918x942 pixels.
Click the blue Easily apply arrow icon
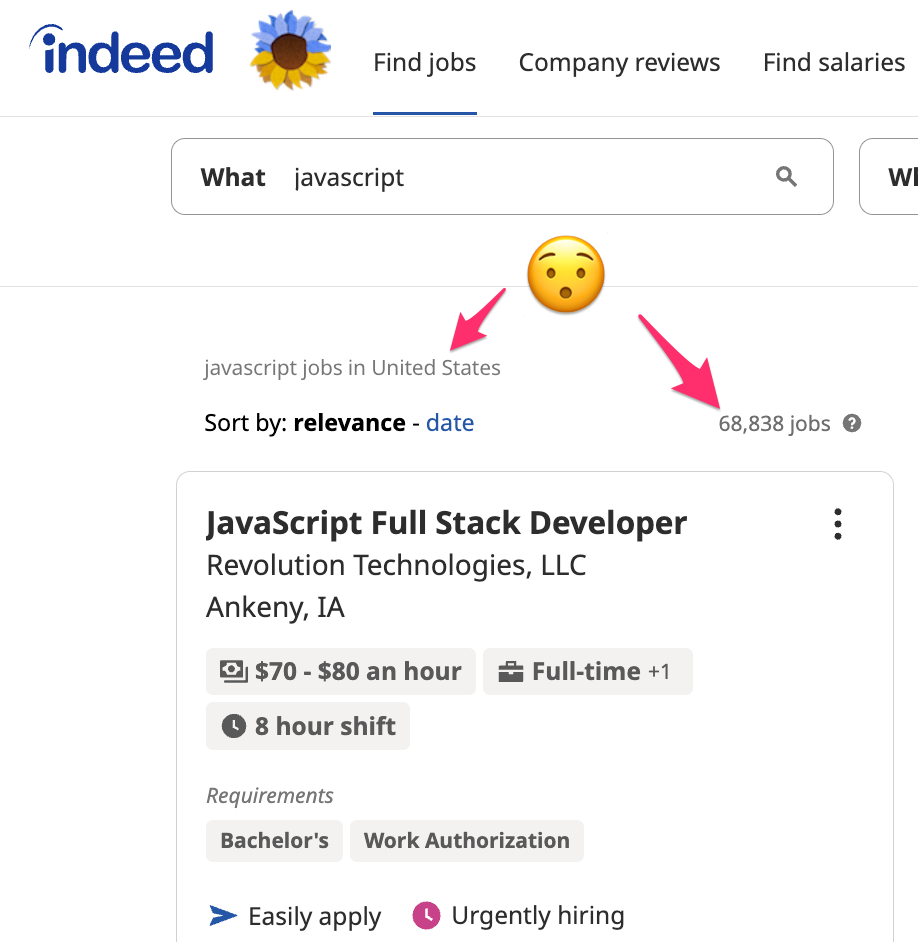tap(223, 915)
